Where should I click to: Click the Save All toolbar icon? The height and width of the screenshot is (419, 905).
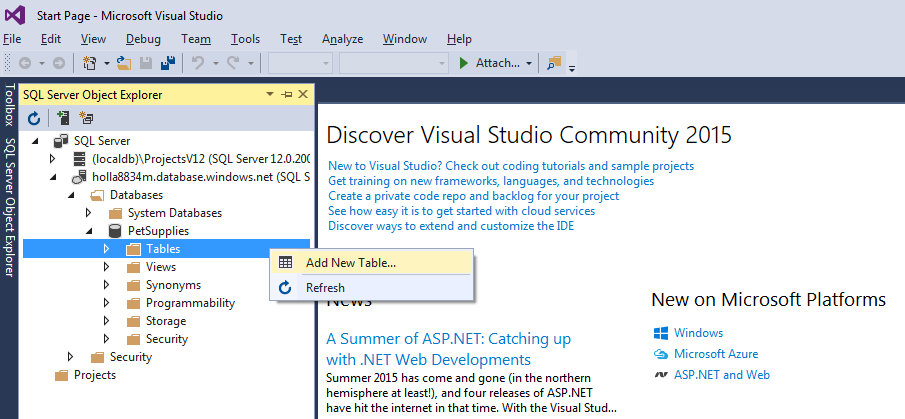168,63
